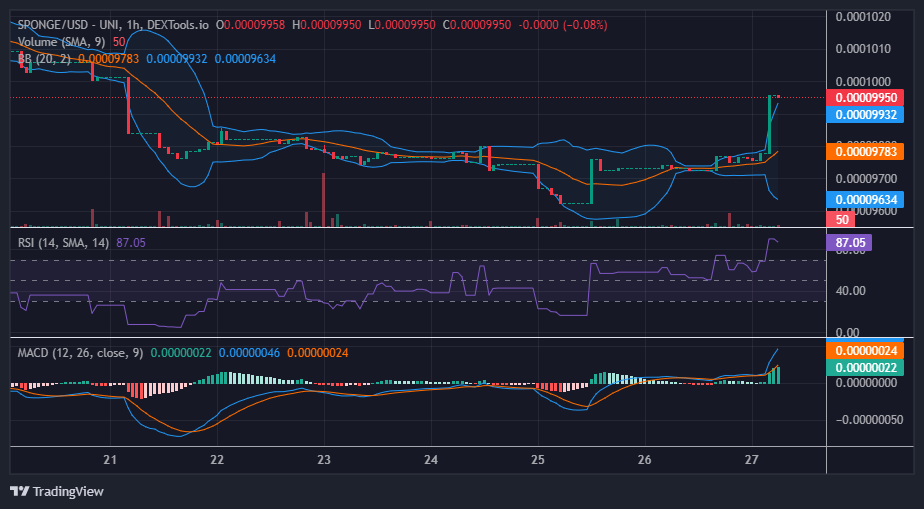The height and width of the screenshot is (509, 924).
Task: Click the orange basis tag 0.00009783
Action: [x=864, y=151]
